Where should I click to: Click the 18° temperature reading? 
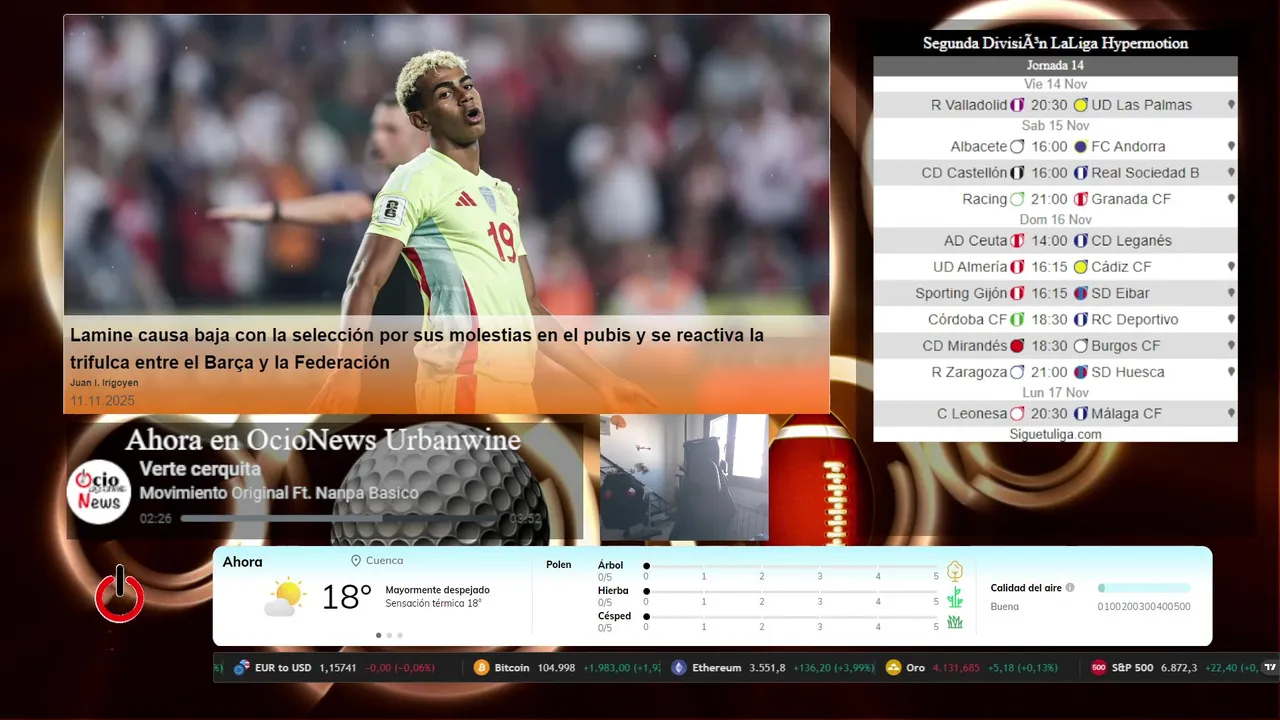tap(346, 598)
